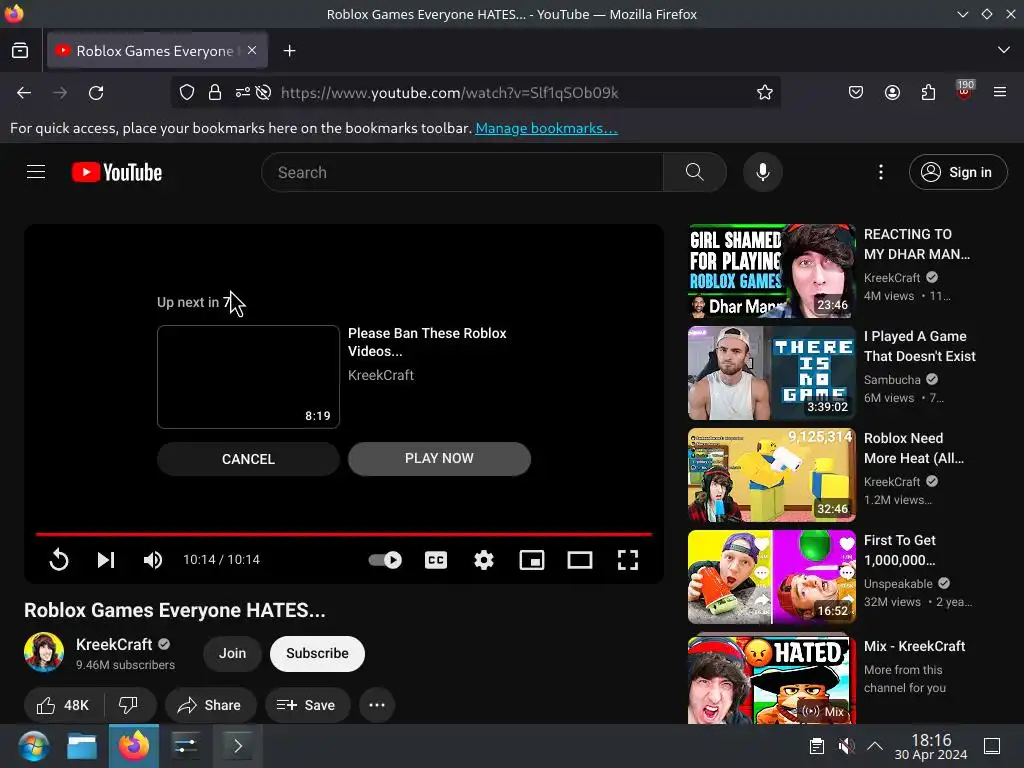Sign in to YouTube

click(957, 172)
